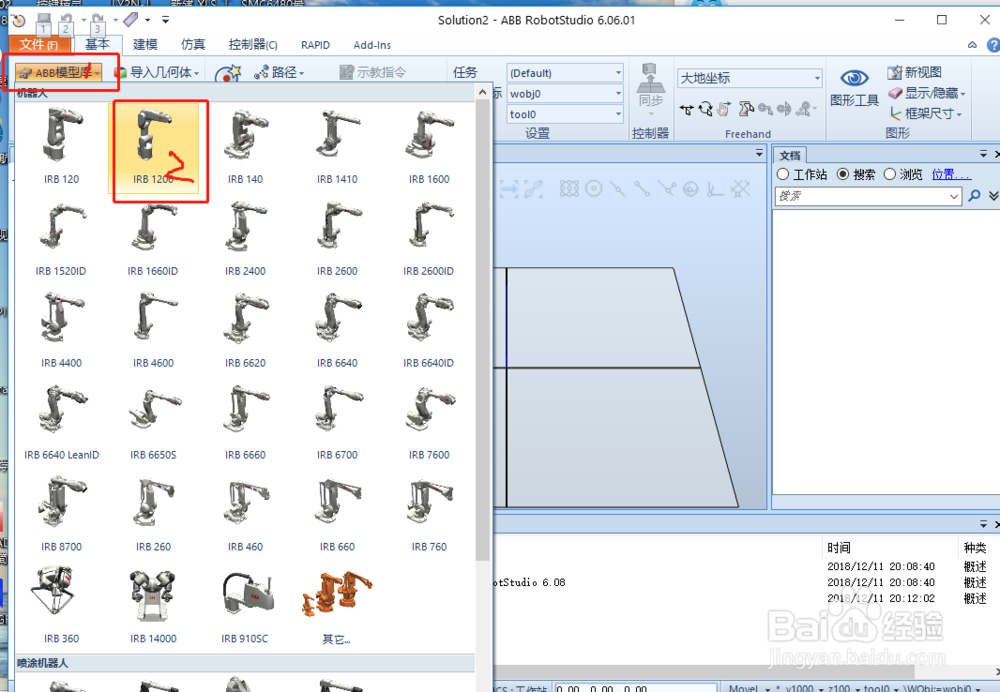Choose the IRB 6650S robot

tap(153, 422)
